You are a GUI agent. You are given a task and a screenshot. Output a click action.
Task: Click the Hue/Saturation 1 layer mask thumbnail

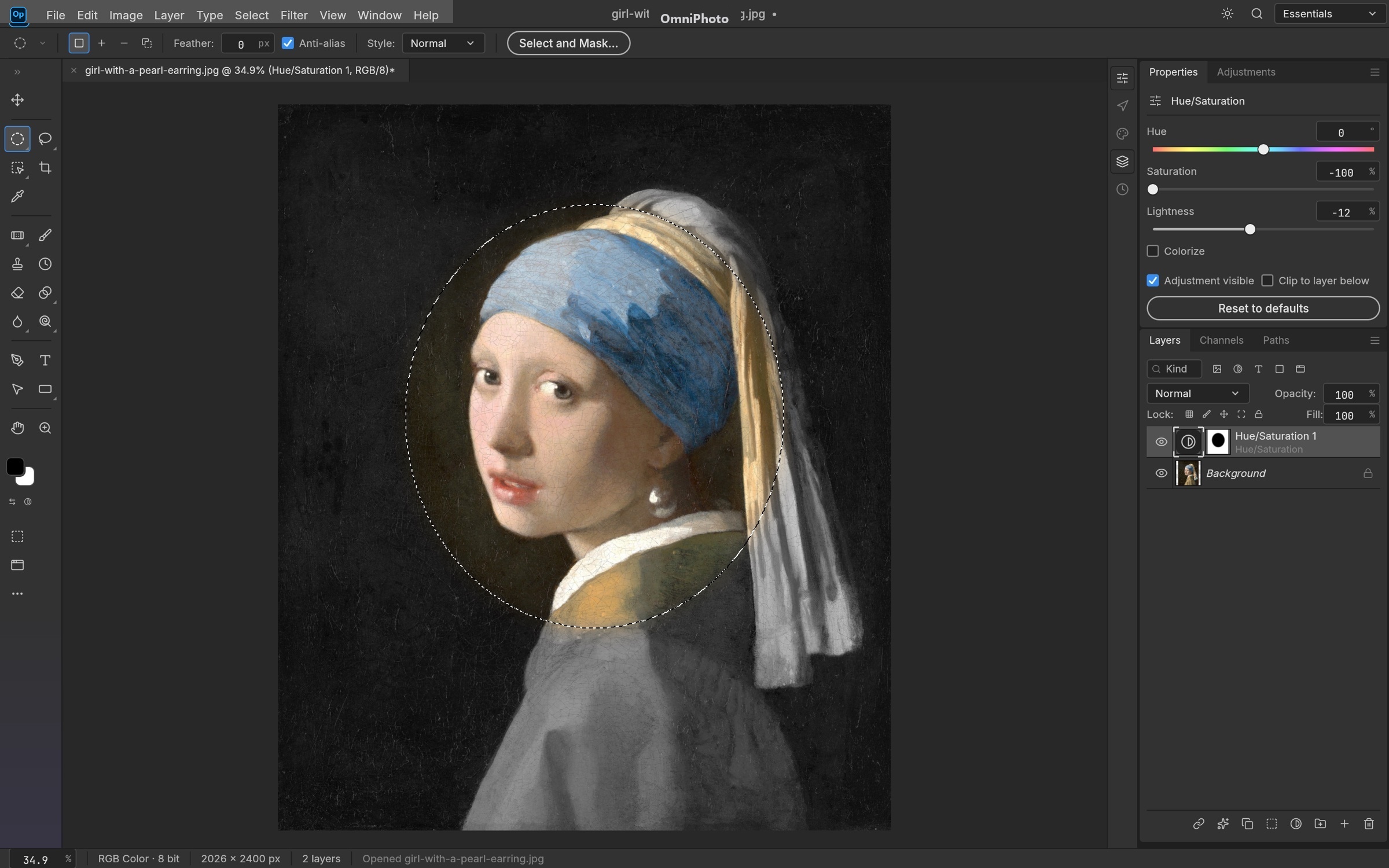click(1218, 442)
